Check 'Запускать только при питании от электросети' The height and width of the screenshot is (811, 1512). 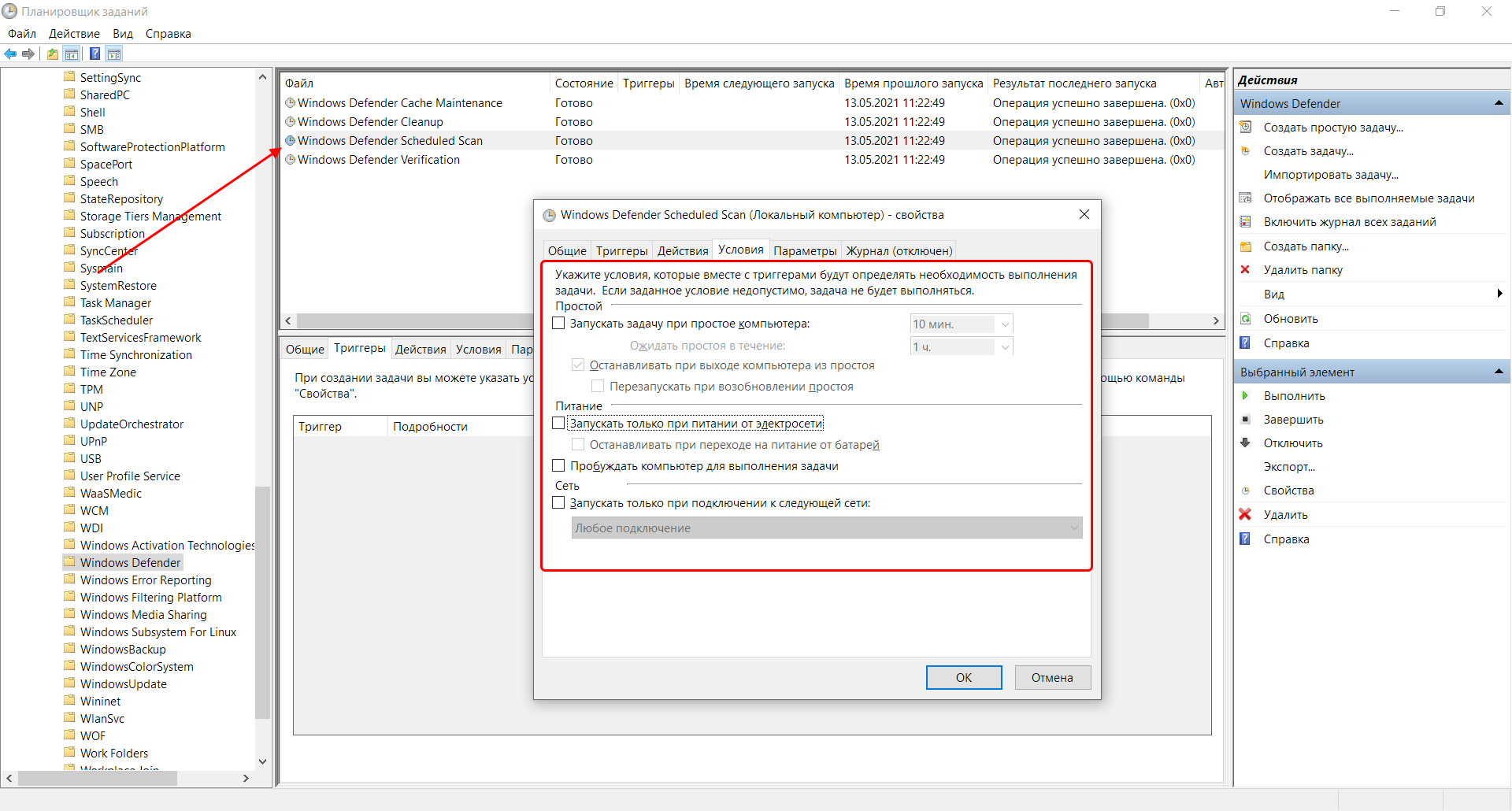558,423
